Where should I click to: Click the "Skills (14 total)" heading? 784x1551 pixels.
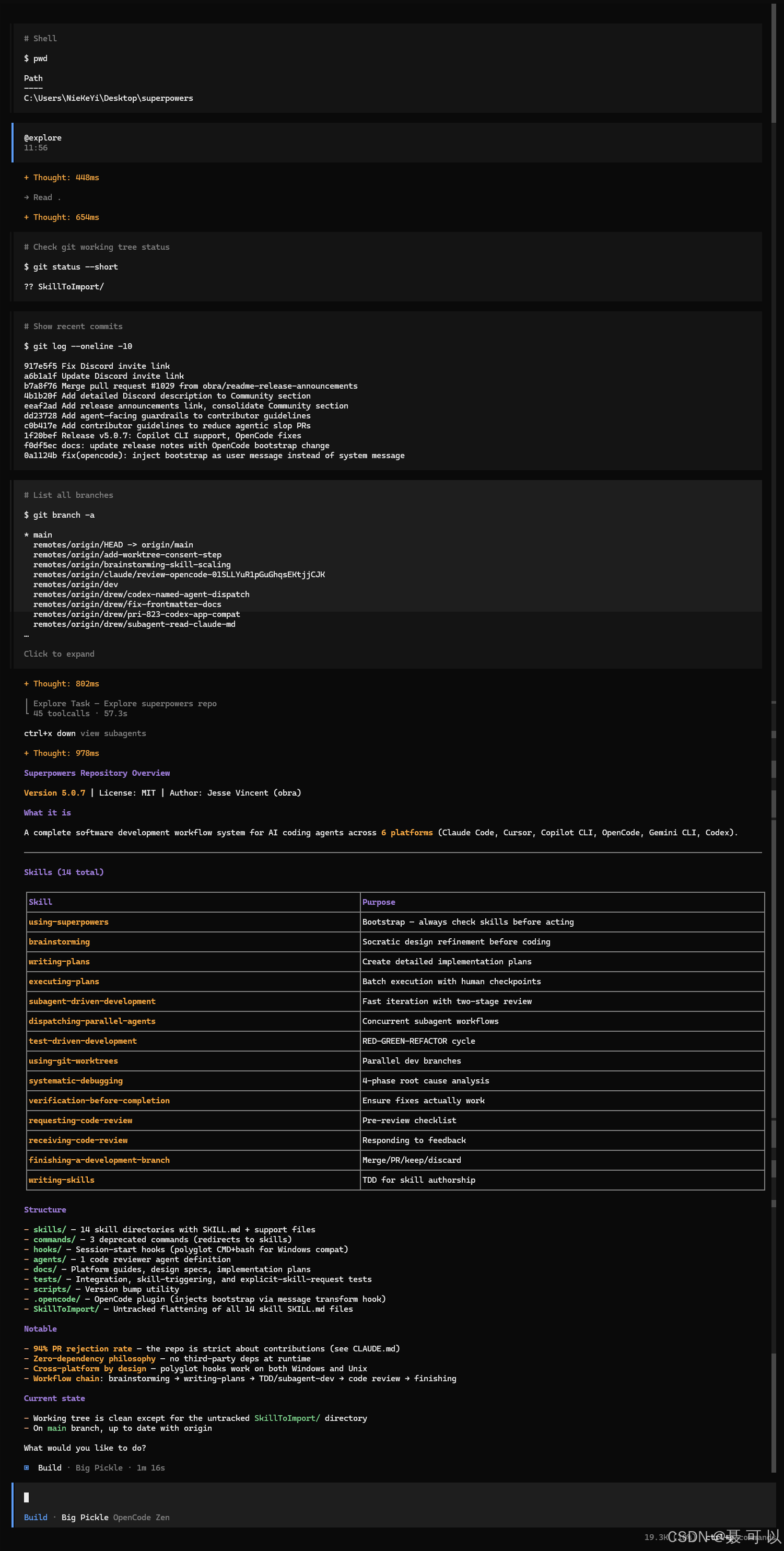64,872
